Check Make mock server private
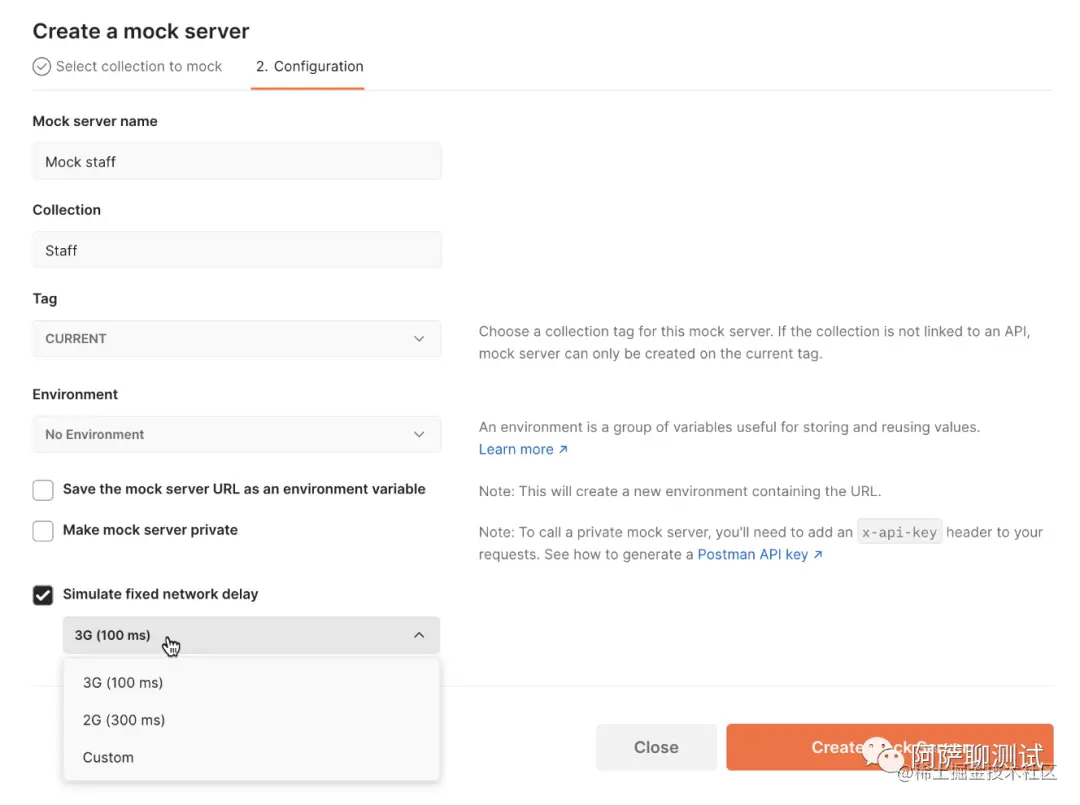 [x=43, y=531]
